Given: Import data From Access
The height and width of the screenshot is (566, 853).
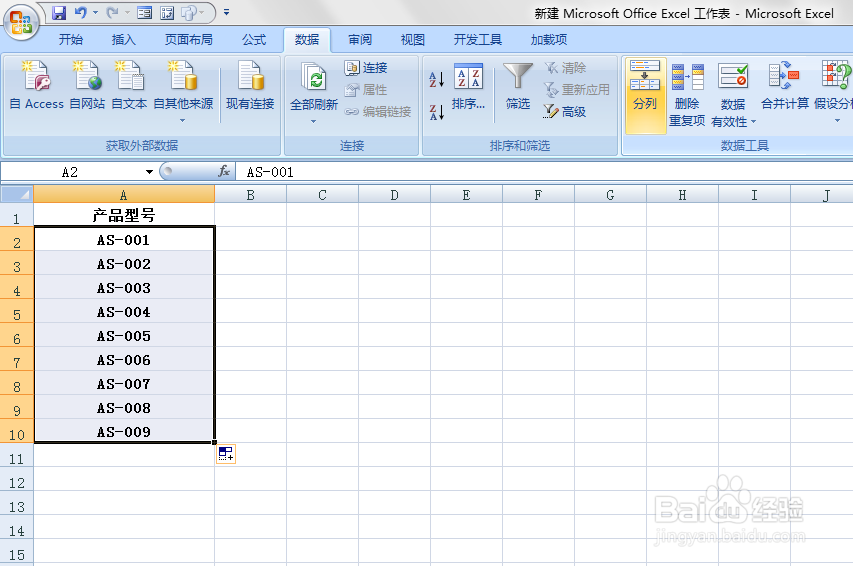Looking at the screenshot, I should pyautogui.click(x=37, y=84).
